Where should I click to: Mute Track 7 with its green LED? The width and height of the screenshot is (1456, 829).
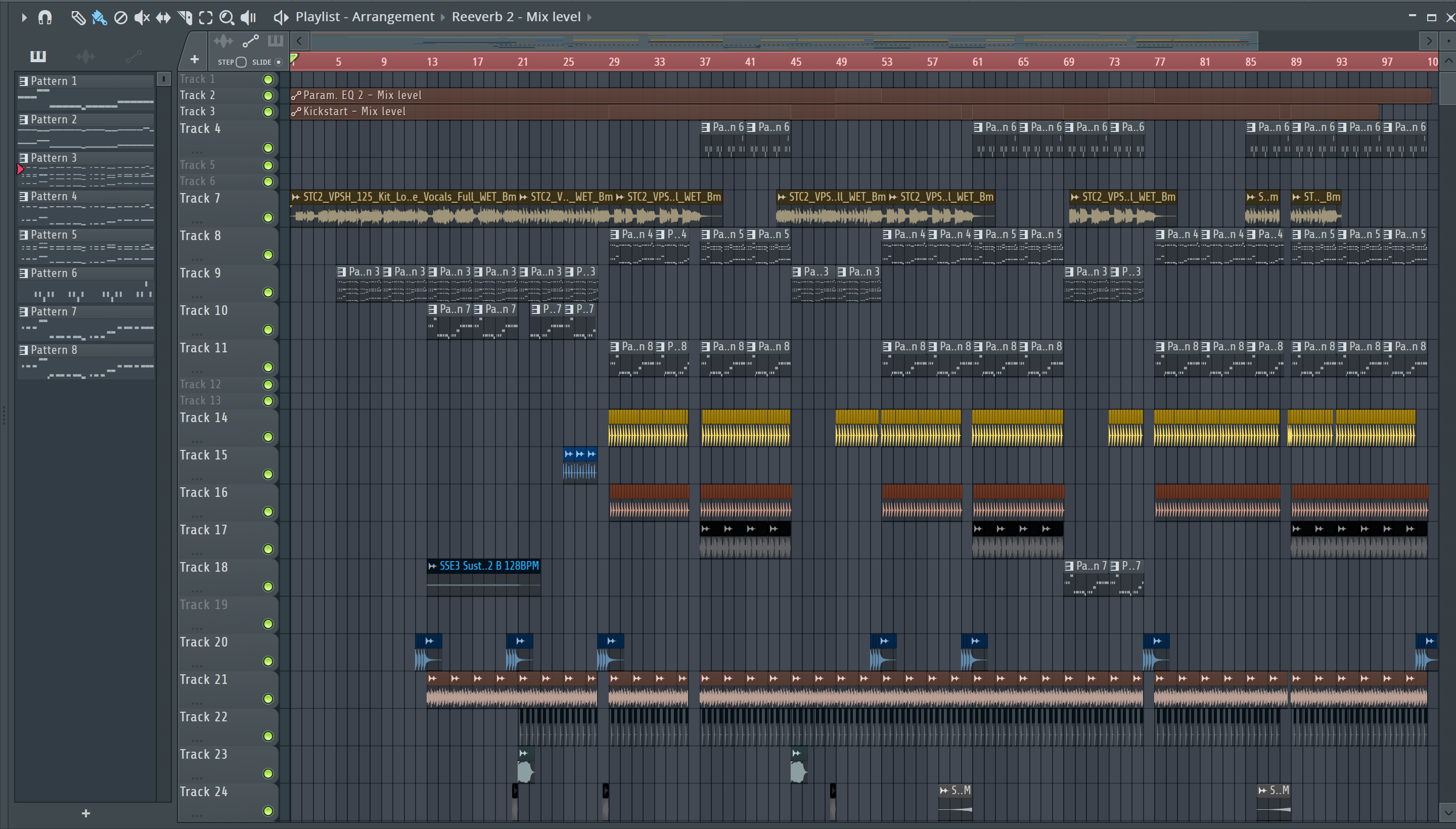point(267,217)
